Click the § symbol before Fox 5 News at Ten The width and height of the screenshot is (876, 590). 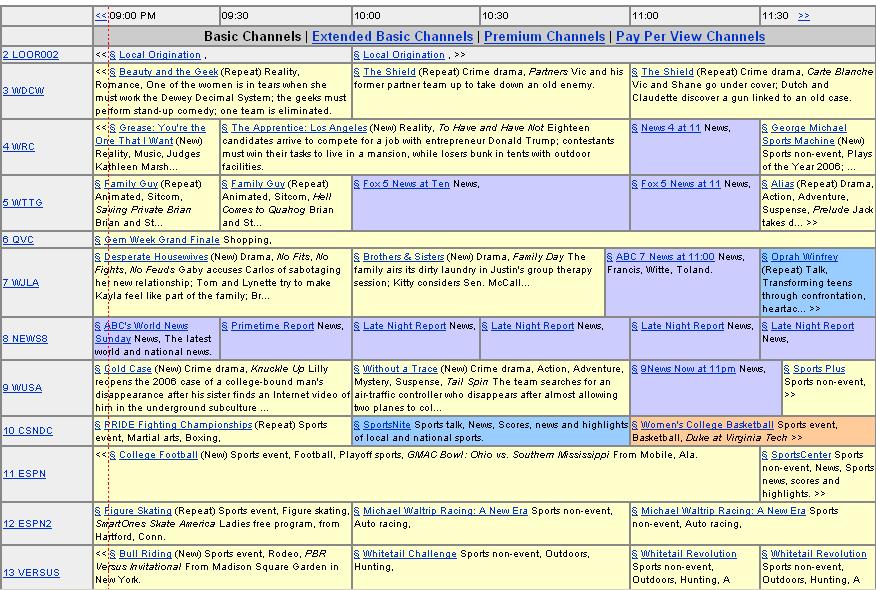point(356,184)
